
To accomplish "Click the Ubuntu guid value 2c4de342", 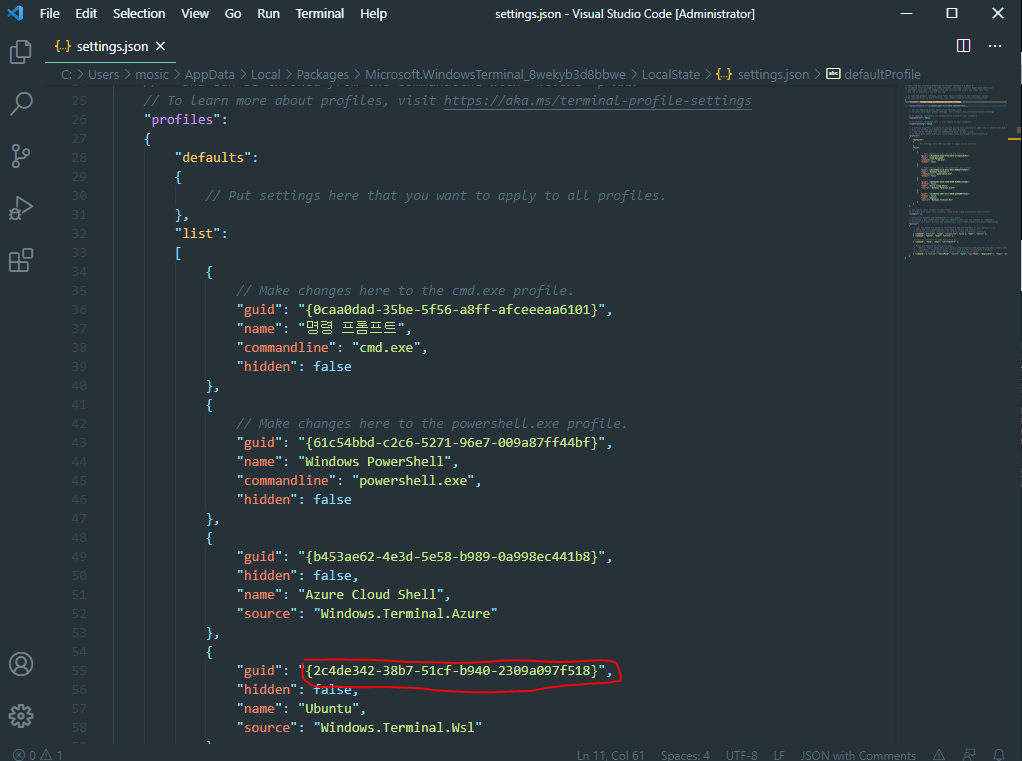I will 452,670.
